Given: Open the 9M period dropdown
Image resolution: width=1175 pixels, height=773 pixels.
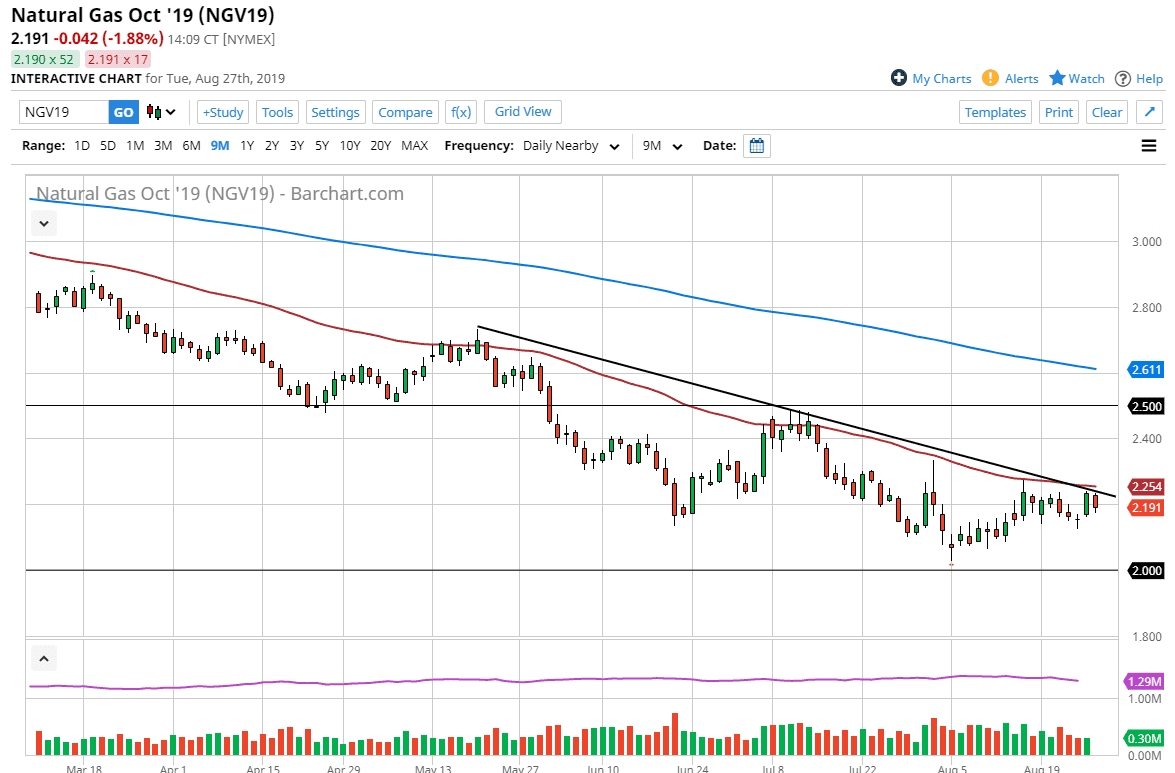Looking at the screenshot, I should point(662,146).
